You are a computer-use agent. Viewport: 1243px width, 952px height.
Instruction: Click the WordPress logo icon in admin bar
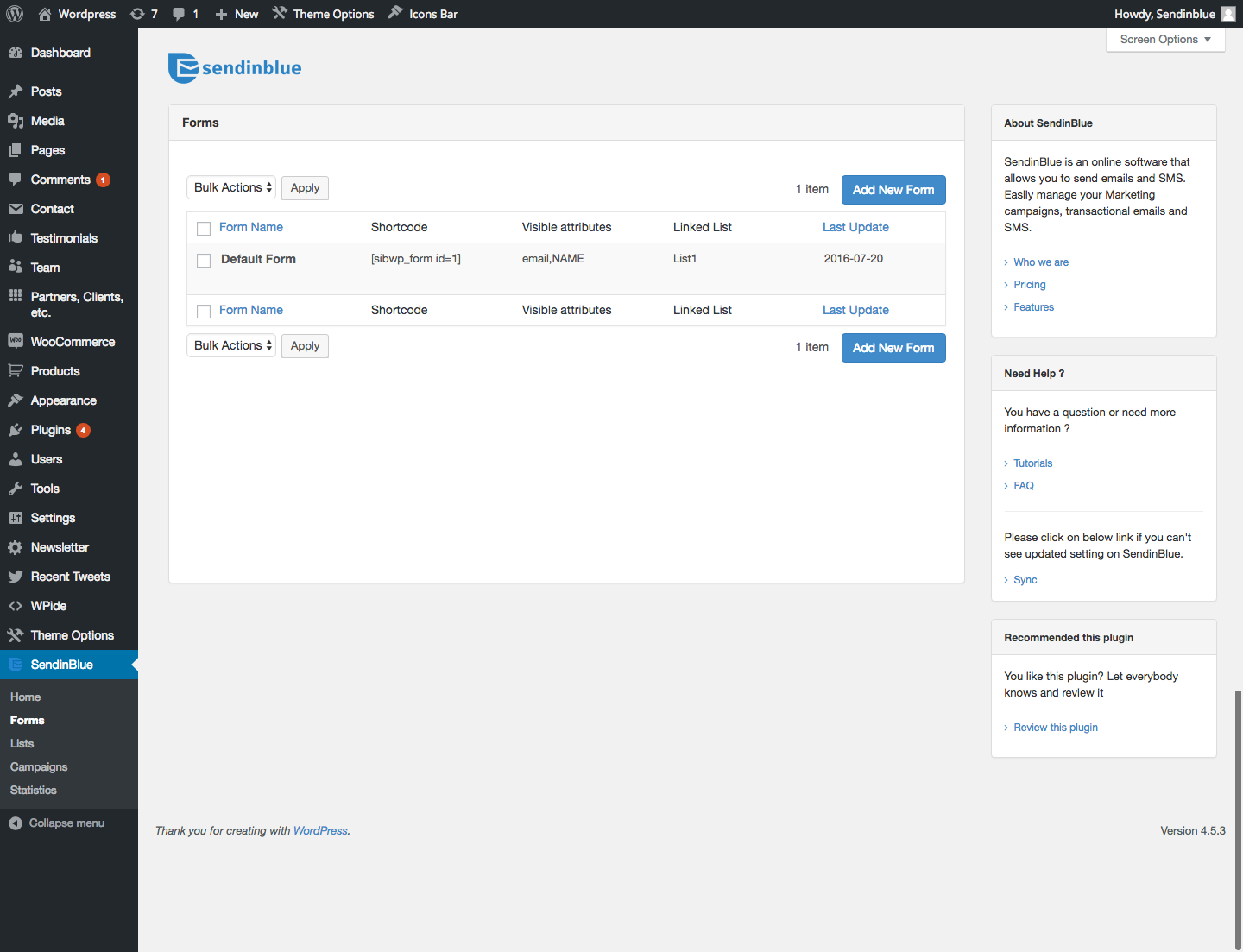[x=15, y=14]
